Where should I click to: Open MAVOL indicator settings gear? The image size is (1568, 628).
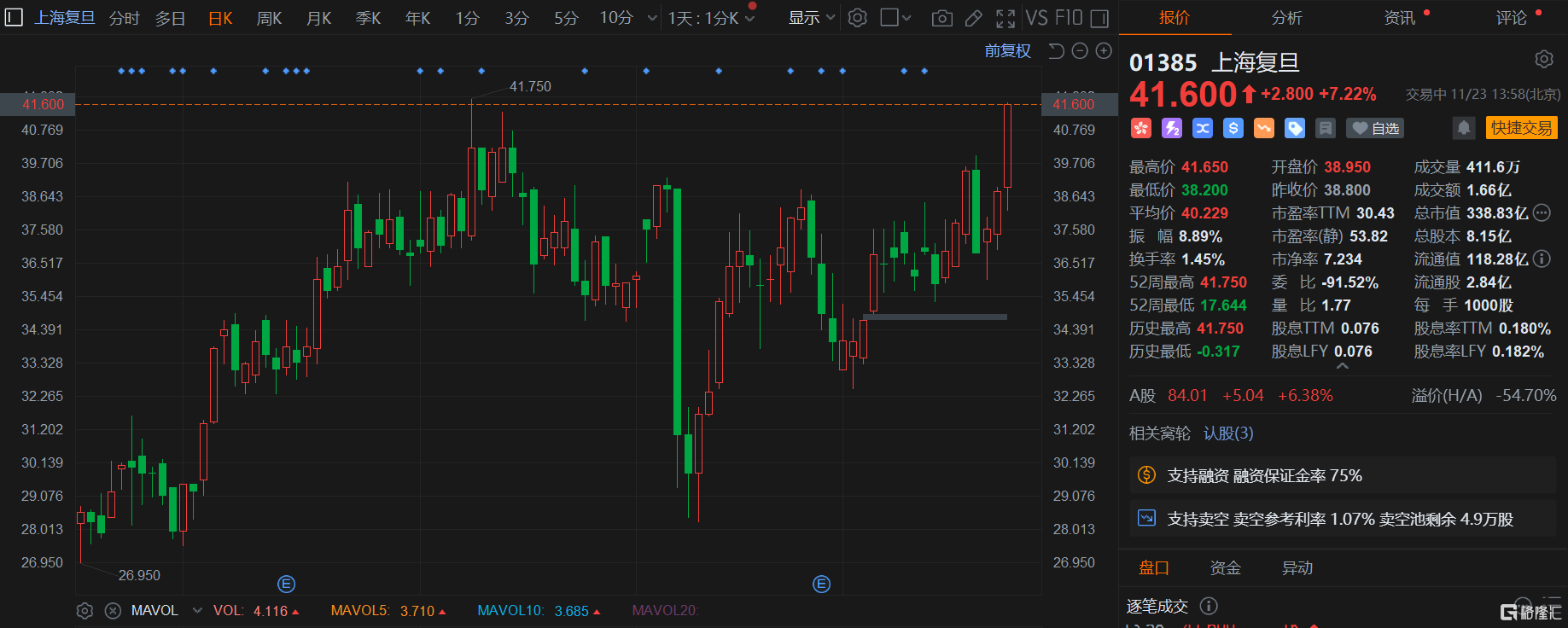(85, 611)
